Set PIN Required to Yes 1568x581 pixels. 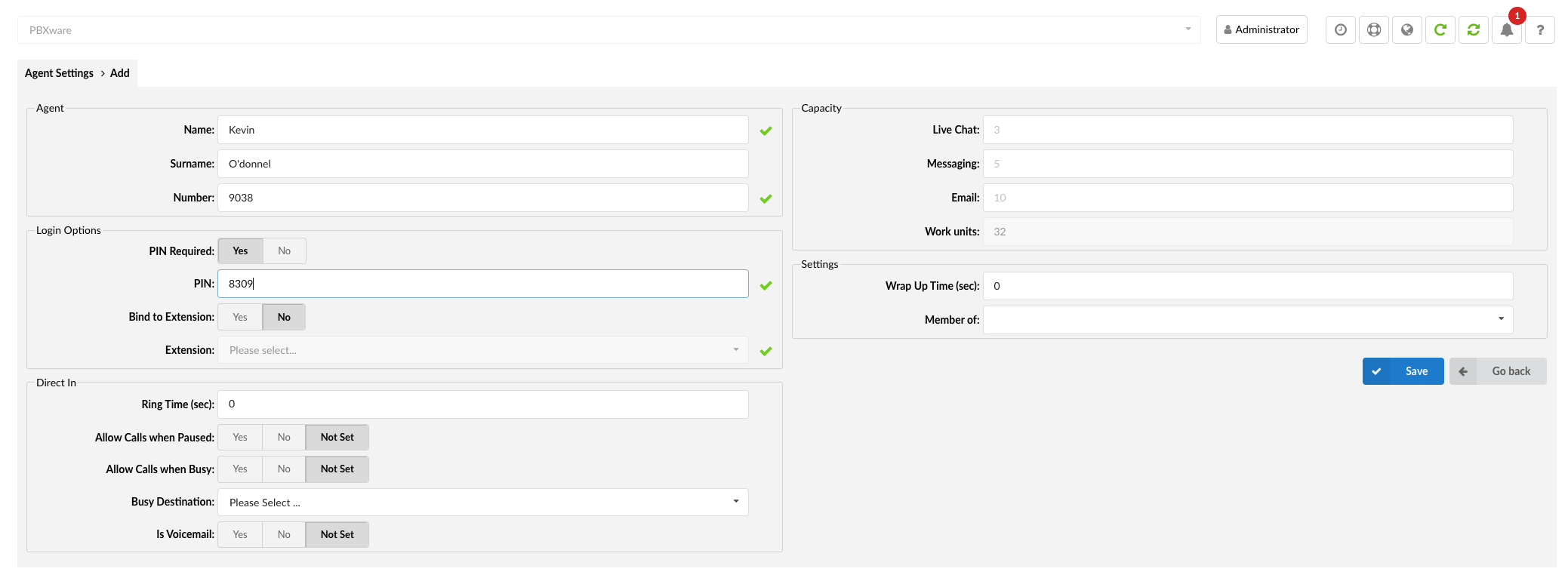(240, 251)
